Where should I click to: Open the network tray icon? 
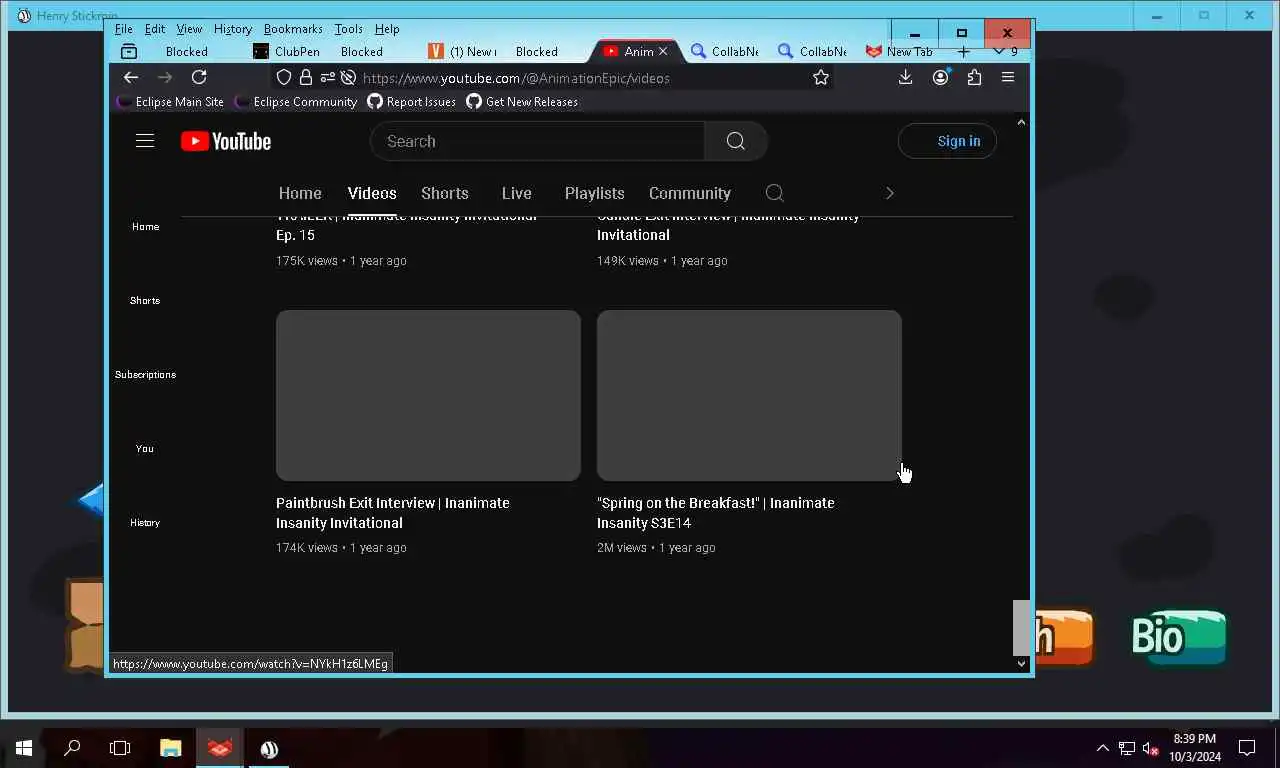click(1127, 748)
